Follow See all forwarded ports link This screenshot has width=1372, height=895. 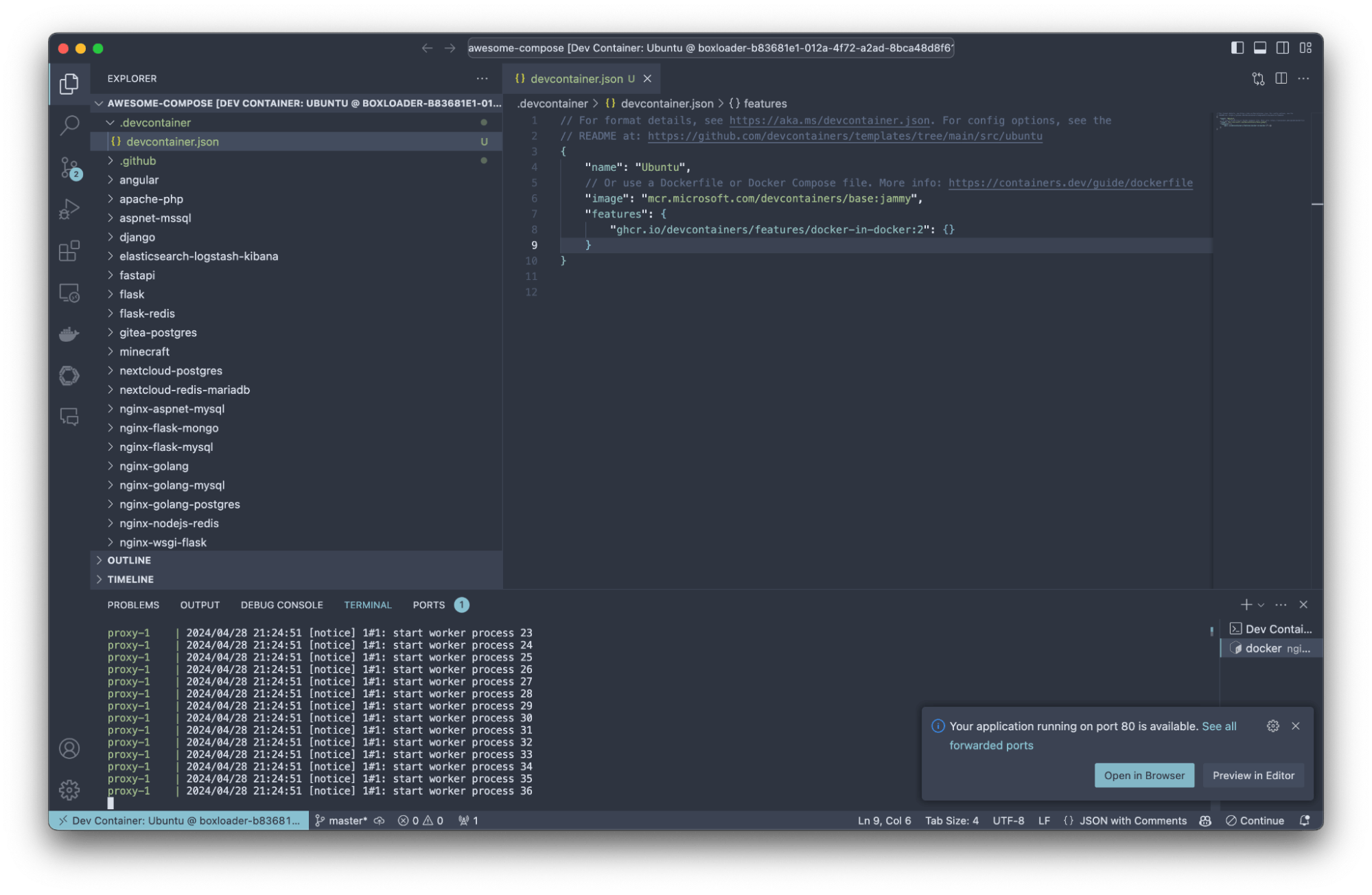click(1219, 726)
